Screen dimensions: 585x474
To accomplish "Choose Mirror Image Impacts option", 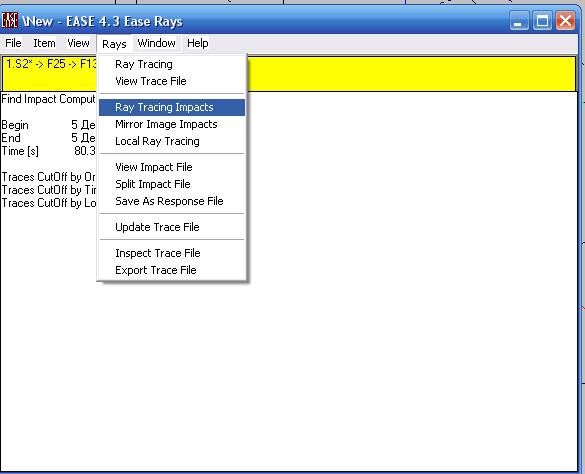I will coord(172,124).
